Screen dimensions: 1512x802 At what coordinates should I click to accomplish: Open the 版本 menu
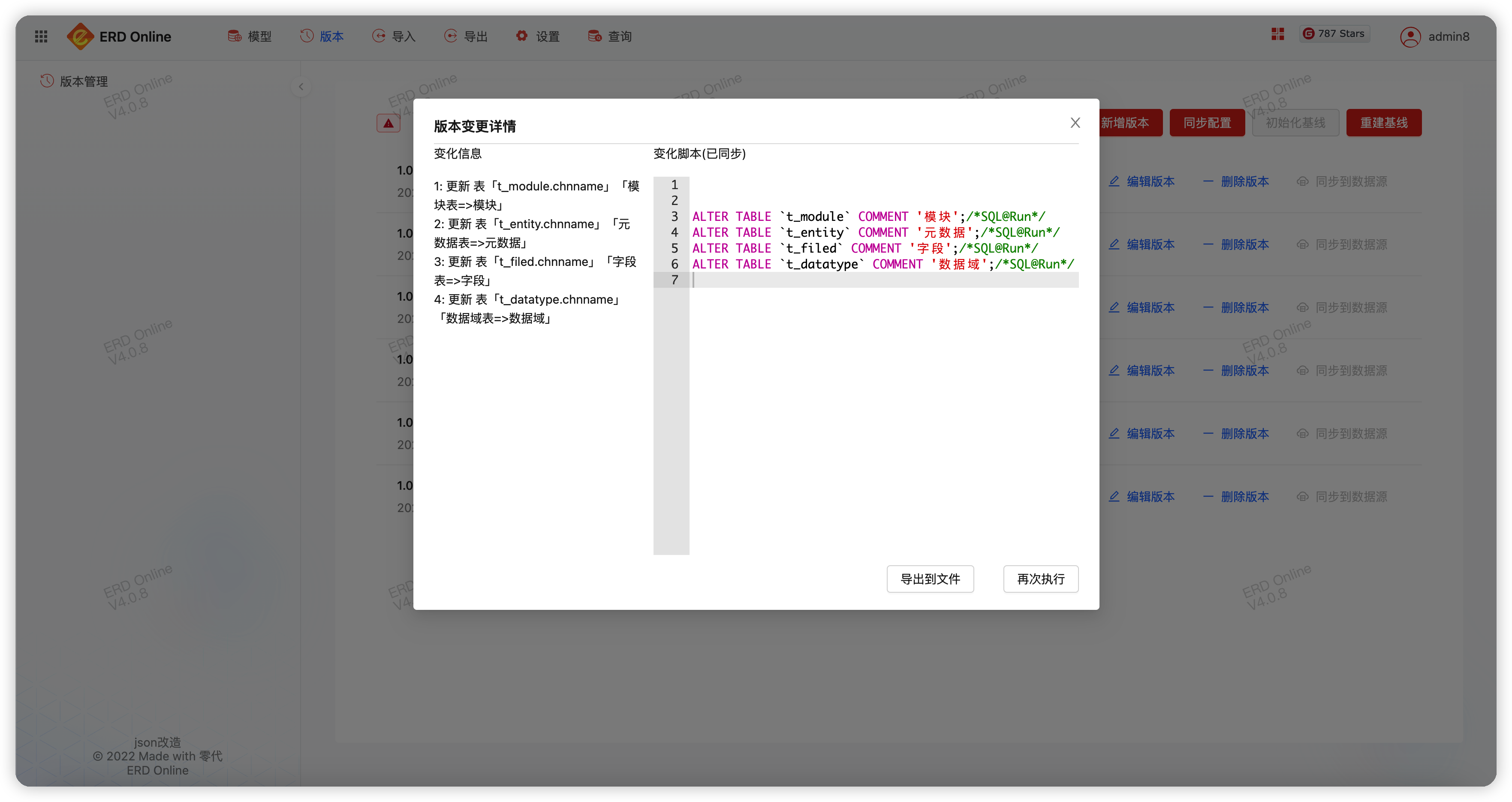click(322, 36)
